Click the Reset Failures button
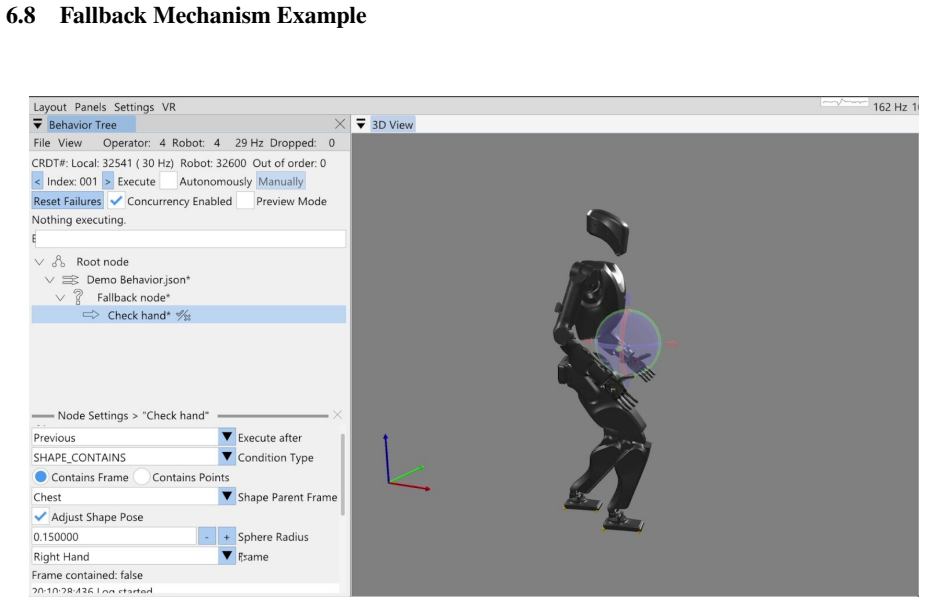925x603 pixels. [x=67, y=201]
